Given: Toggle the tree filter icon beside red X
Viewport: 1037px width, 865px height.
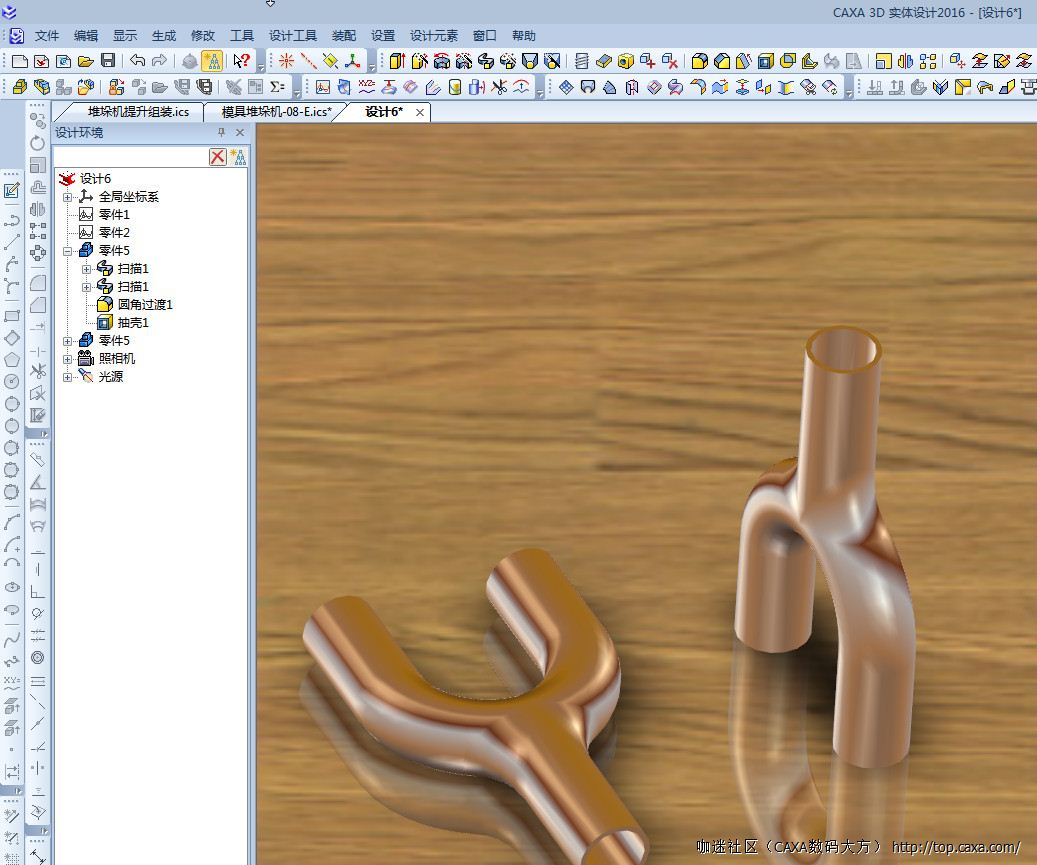Looking at the screenshot, I should pos(238,157).
